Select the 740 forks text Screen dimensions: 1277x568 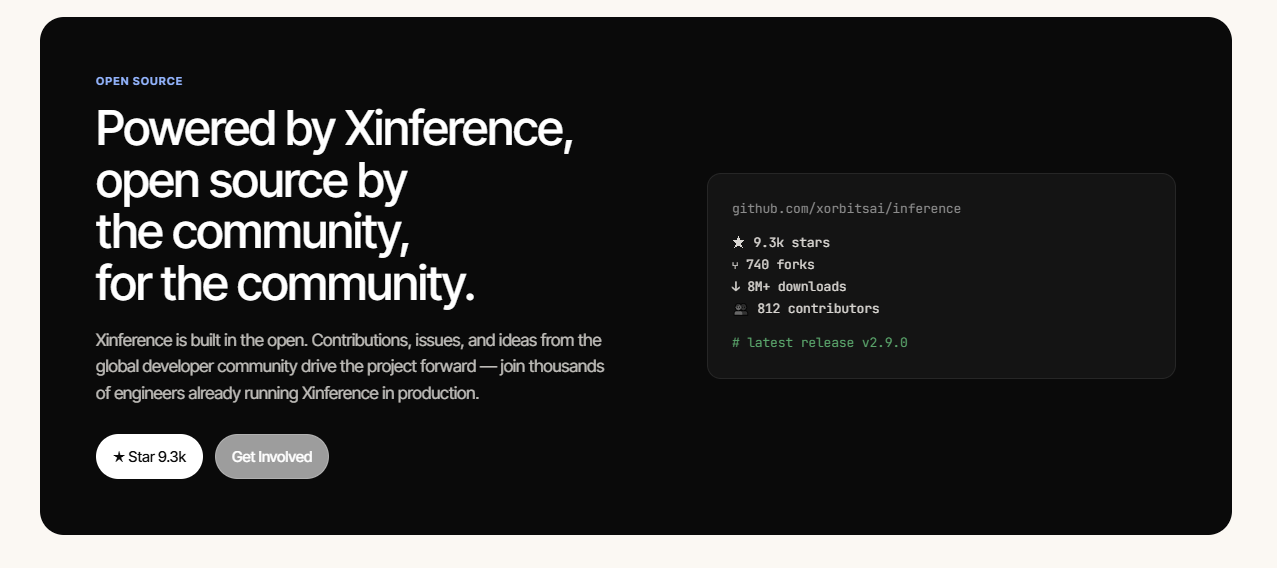pos(780,265)
